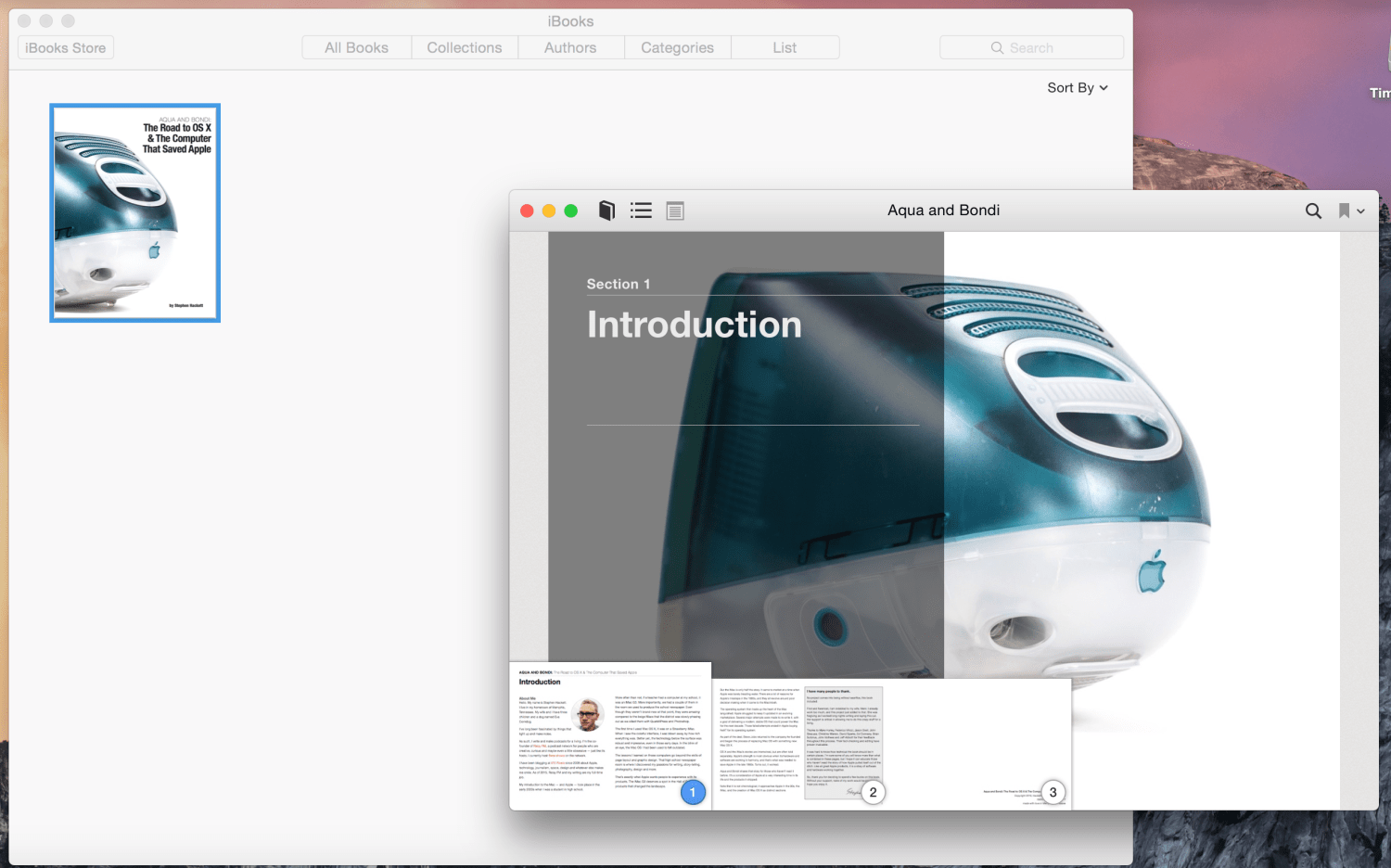Close the Aqua and Bondi reader window
The image size is (1391, 868).
[x=527, y=211]
